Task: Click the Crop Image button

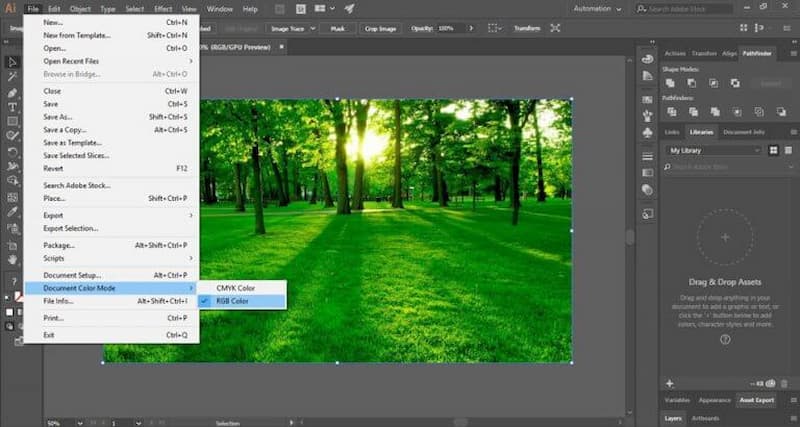Action: pos(381,29)
